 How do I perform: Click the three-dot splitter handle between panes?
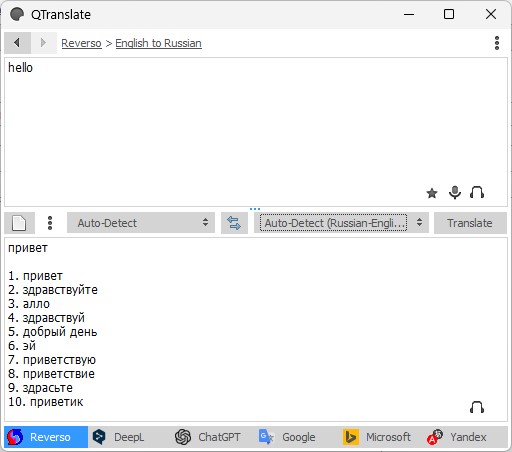coord(255,209)
